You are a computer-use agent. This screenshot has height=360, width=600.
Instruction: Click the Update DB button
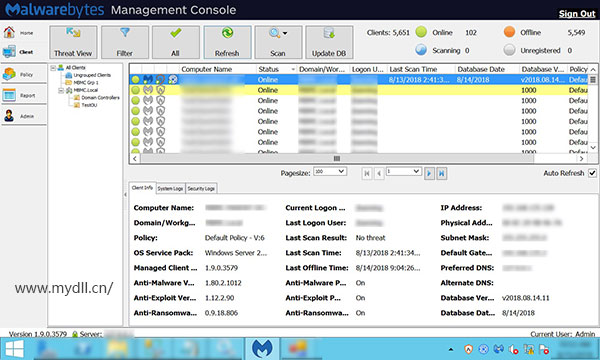[329, 42]
